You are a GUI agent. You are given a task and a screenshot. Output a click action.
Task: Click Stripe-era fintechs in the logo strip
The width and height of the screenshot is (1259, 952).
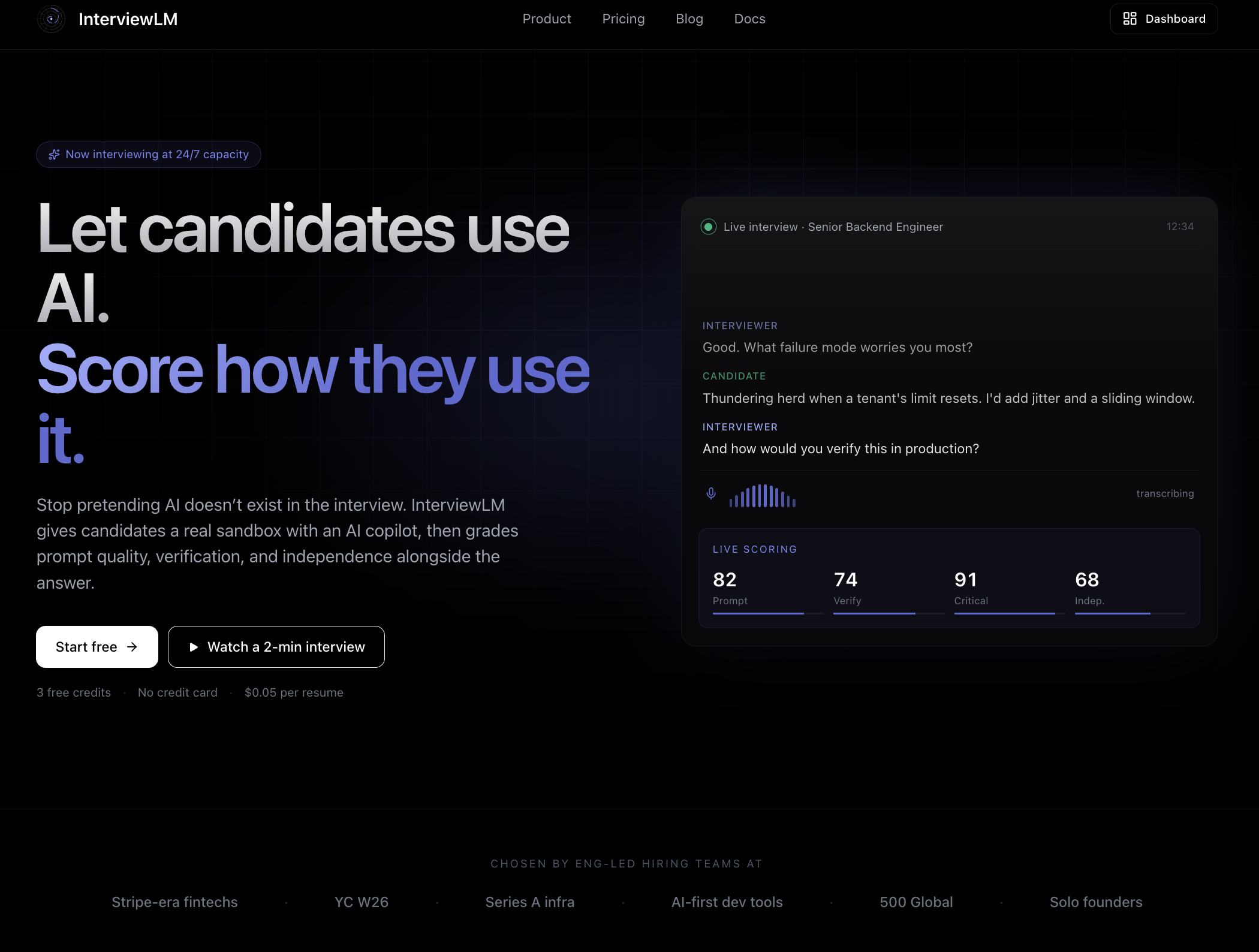click(174, 902)
